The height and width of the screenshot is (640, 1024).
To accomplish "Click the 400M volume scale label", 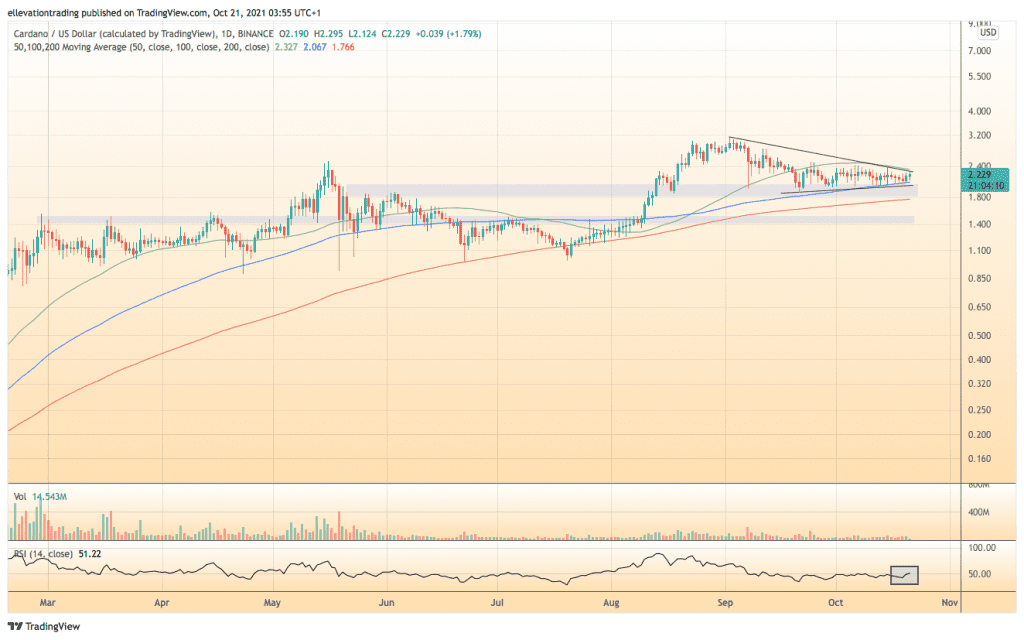I will click(978, 512).
